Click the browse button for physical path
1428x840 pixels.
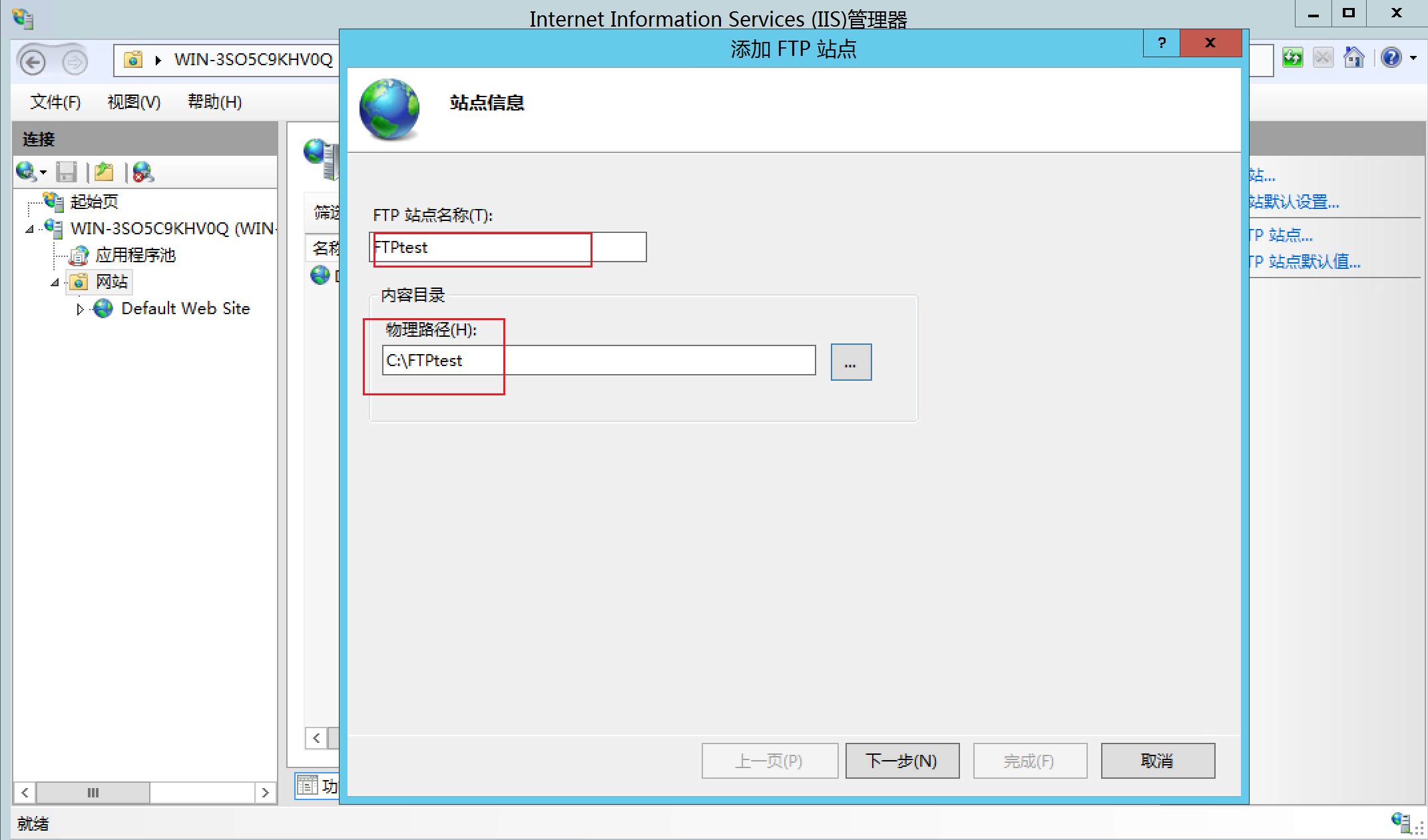pos(850,363)
